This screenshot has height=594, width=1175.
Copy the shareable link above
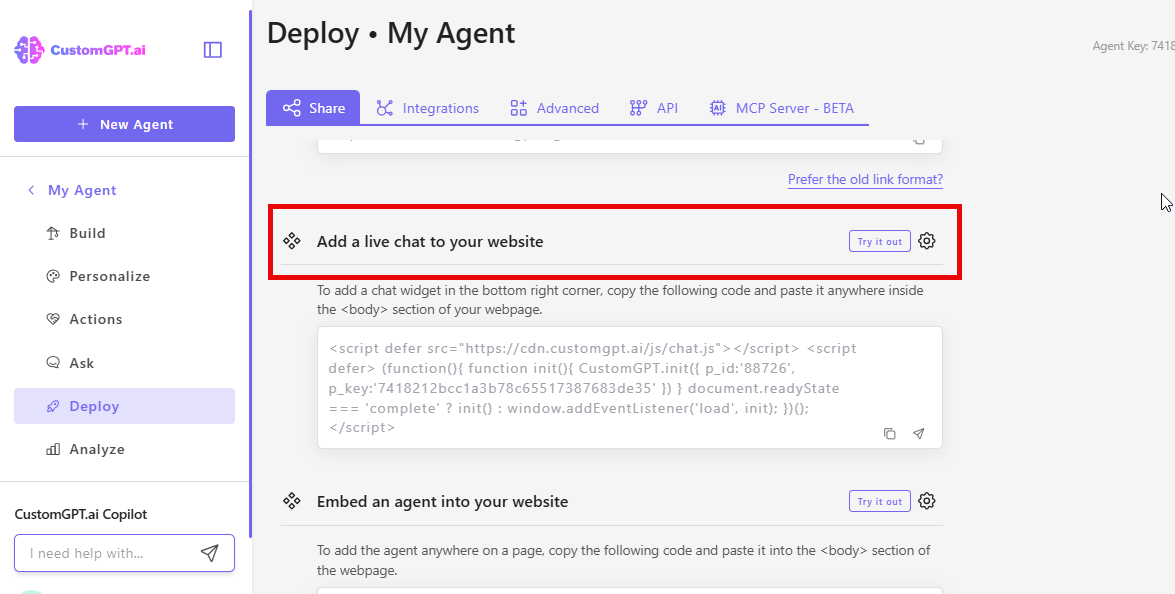tap(919, 140)
